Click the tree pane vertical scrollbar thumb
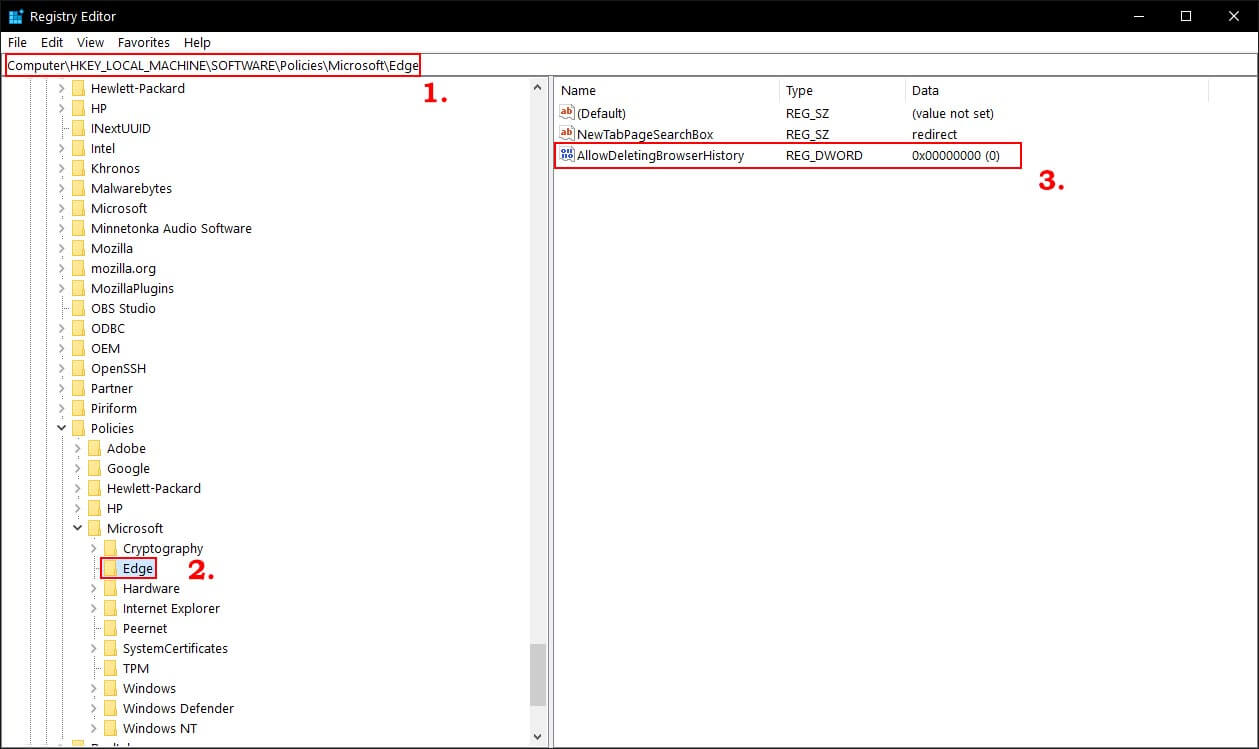The width and height of the screenshot is (1259, 749). coord(538,674)
